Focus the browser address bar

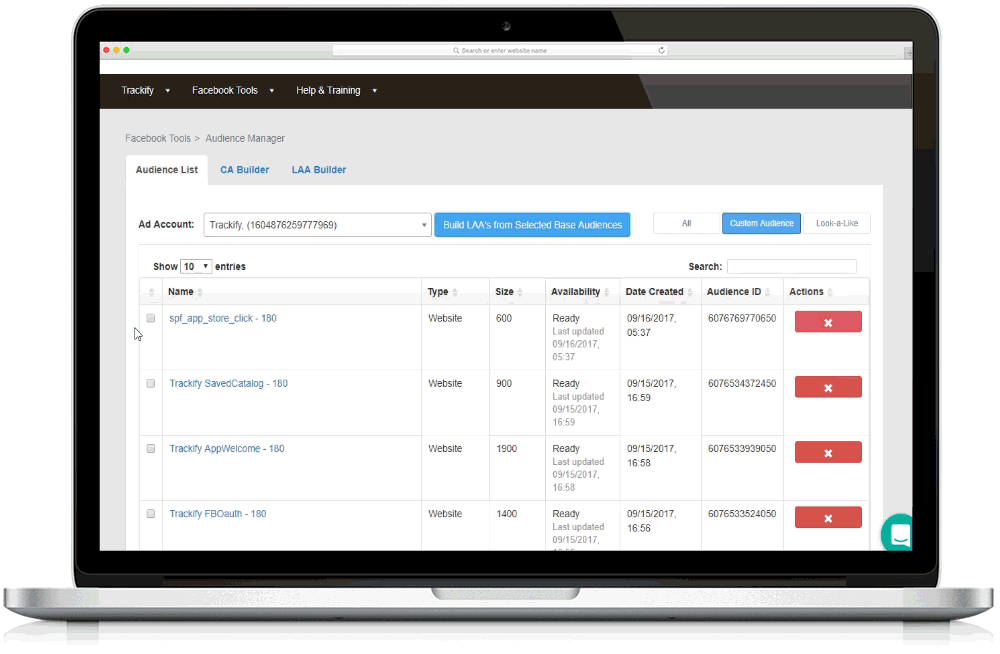click(x=500, y=50)
